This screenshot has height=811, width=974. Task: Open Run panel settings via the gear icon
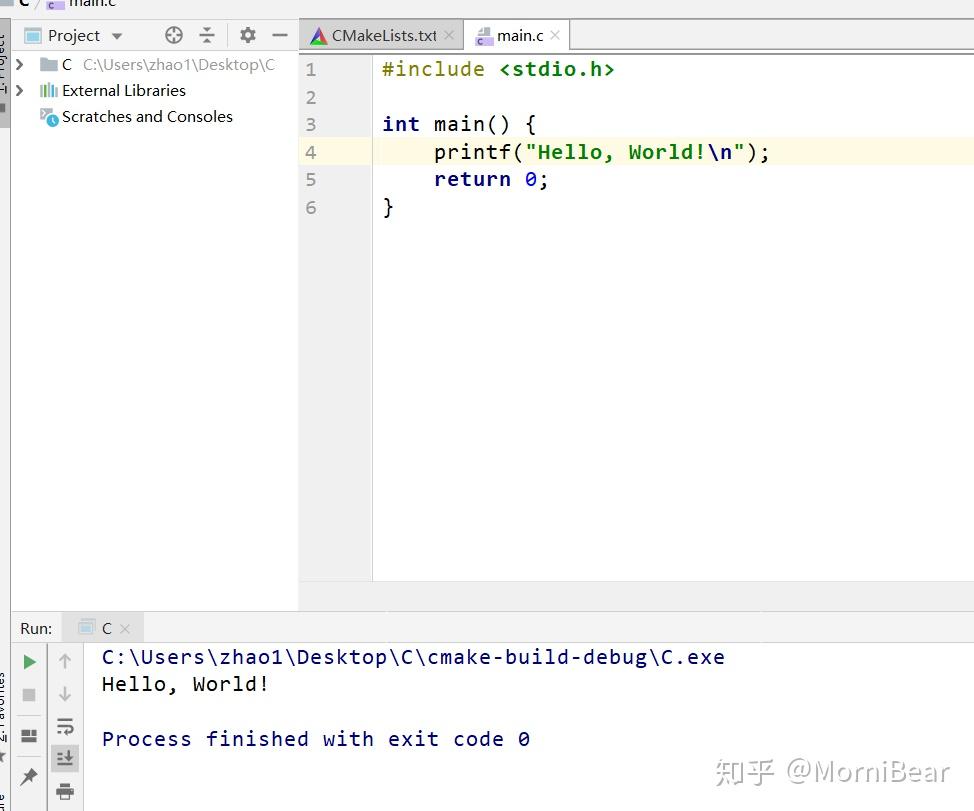246,34
